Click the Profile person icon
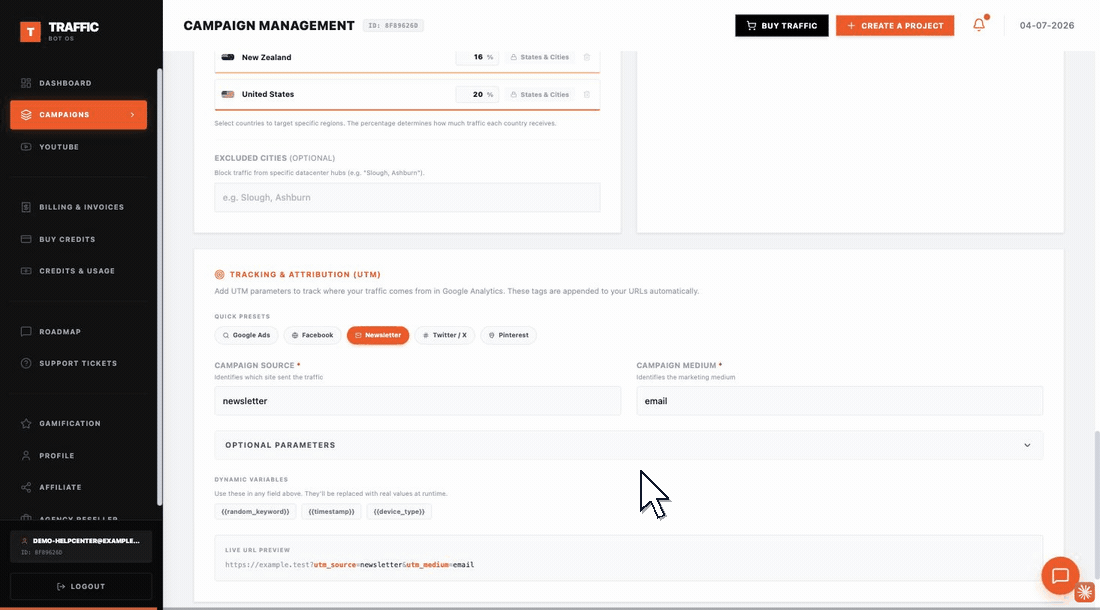This screenshot has width=1100, height=610. coord(26,456)
